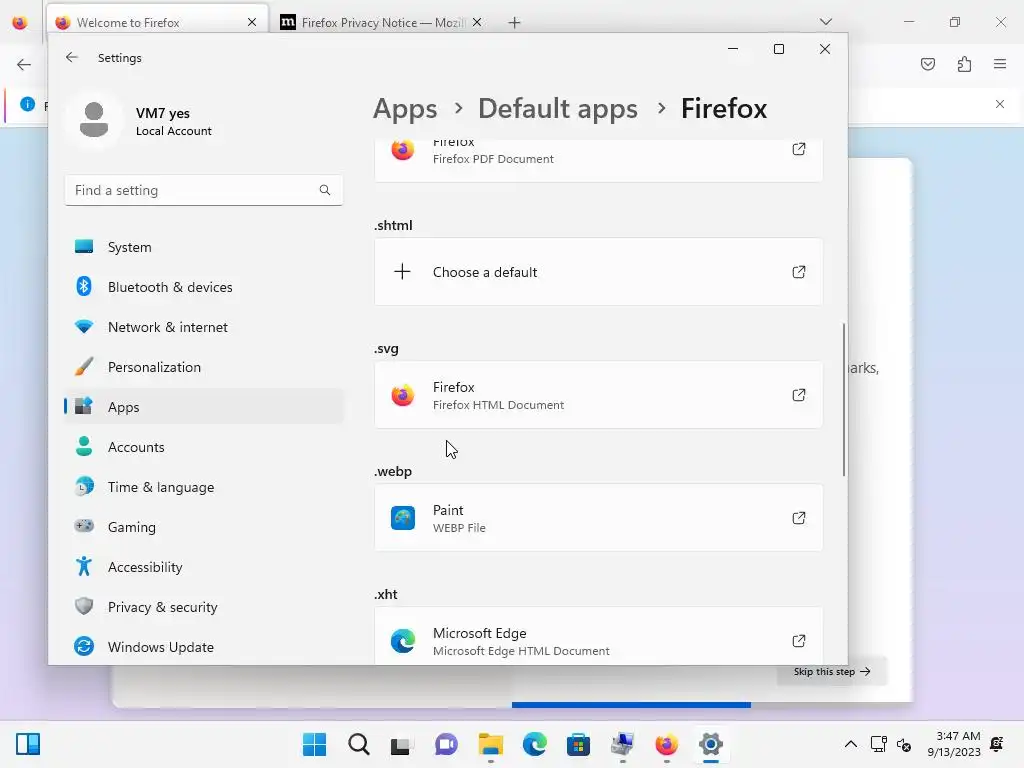Change .svg default Firefox HTML Document
Image resolution: width=1024 pixels, height=768 pixels.
pos(598,395)
